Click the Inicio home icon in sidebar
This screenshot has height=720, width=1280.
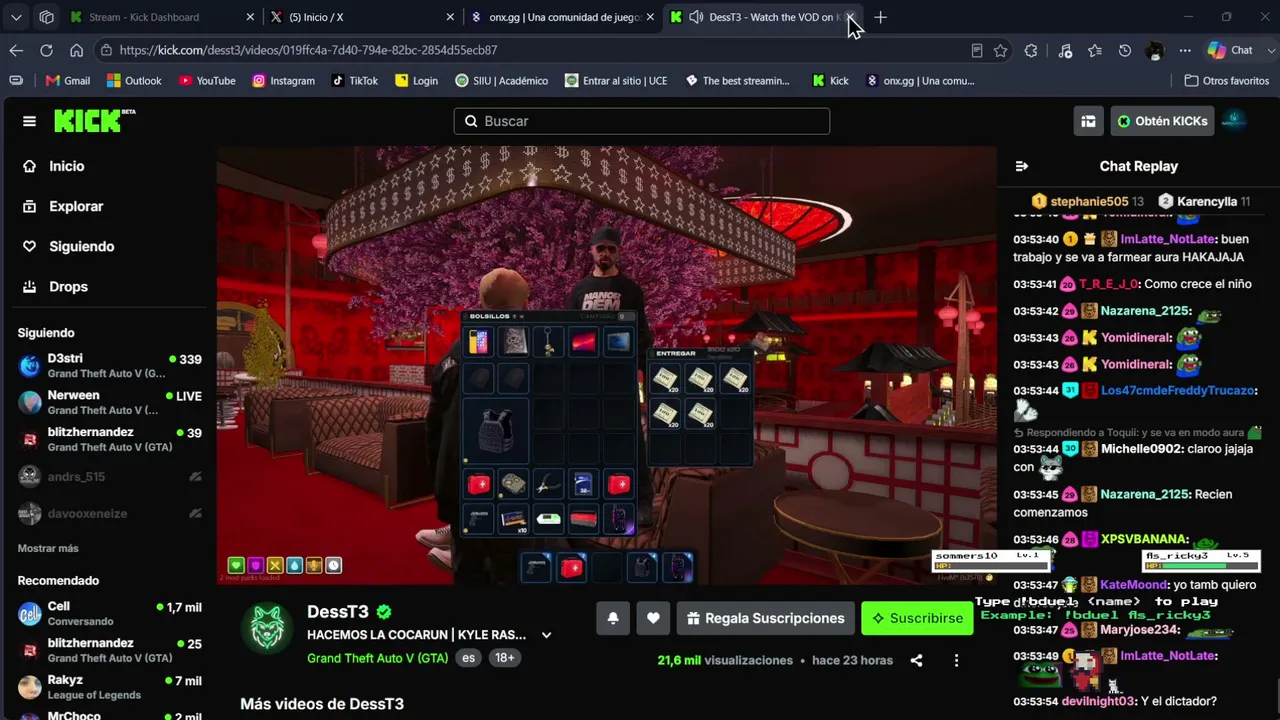click(x=30, y=166)
